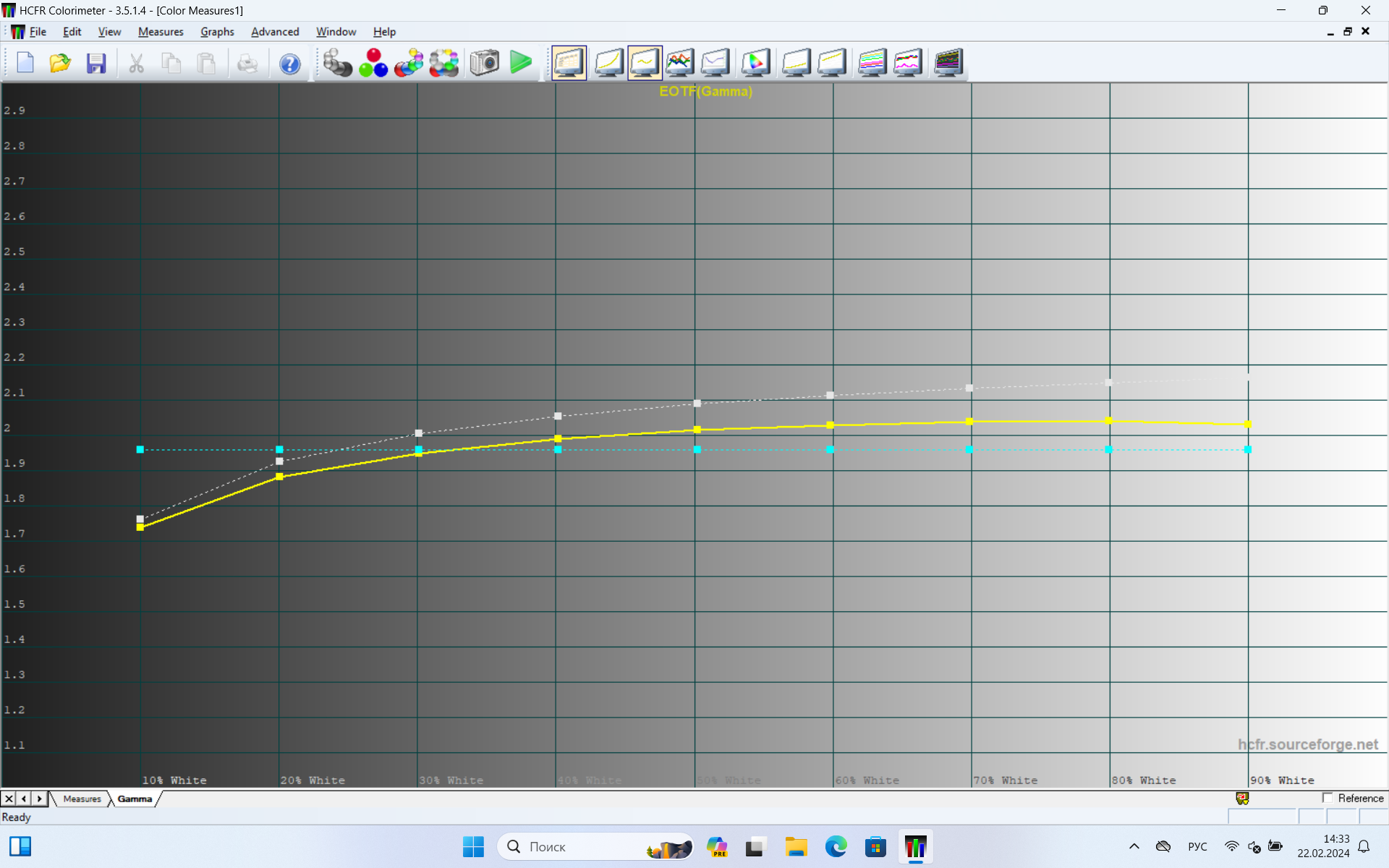Screen dimensions: 1389x868
Task: Click the gray scale measure icon
Action: [336, 63]
